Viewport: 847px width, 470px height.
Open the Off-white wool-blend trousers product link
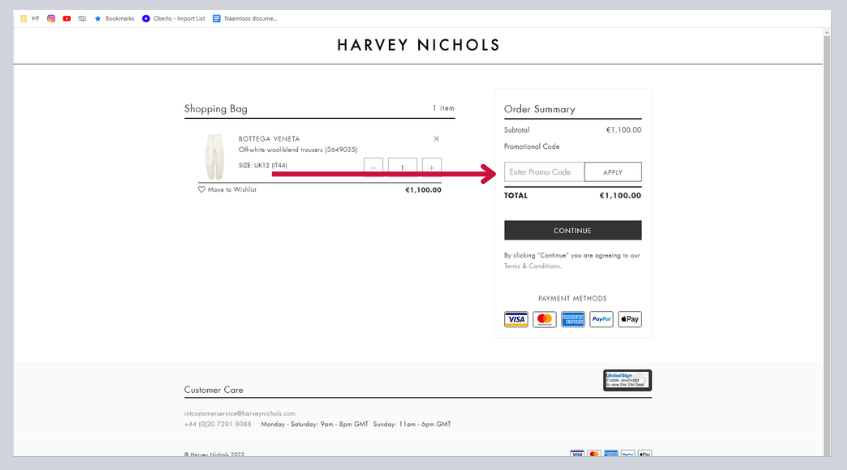pos(298,150)
